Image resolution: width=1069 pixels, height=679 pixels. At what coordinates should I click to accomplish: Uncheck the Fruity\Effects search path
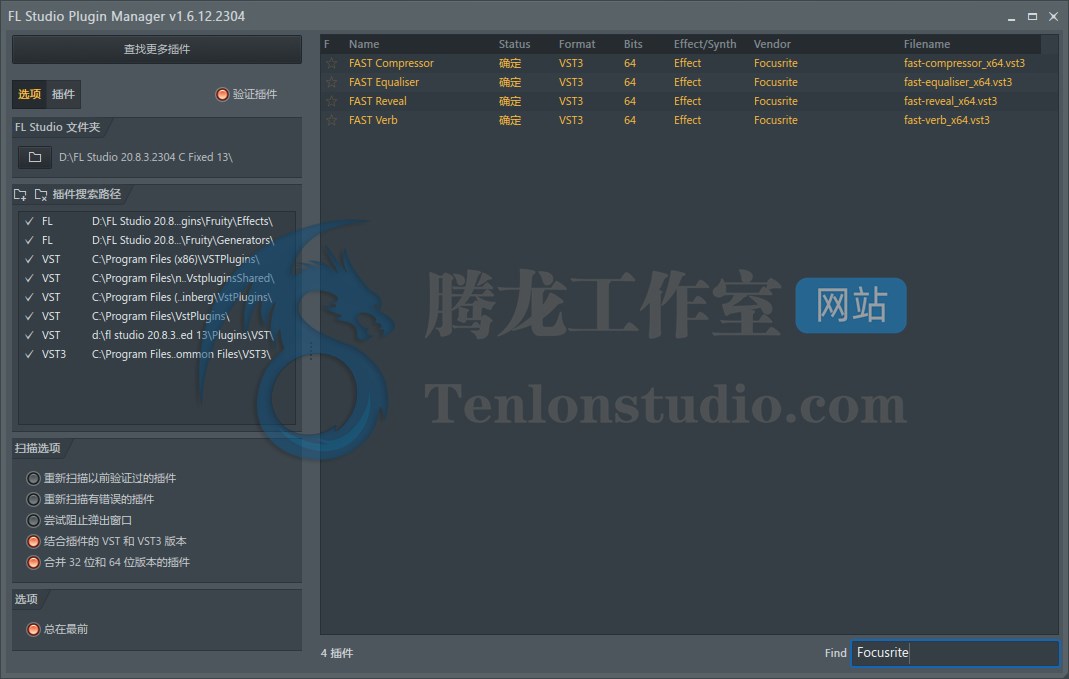29,222
